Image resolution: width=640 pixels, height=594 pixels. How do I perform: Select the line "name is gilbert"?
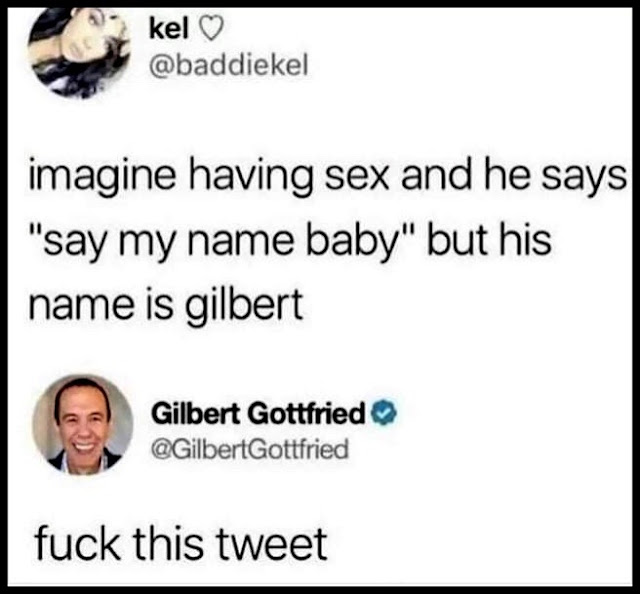pos(165,305)
